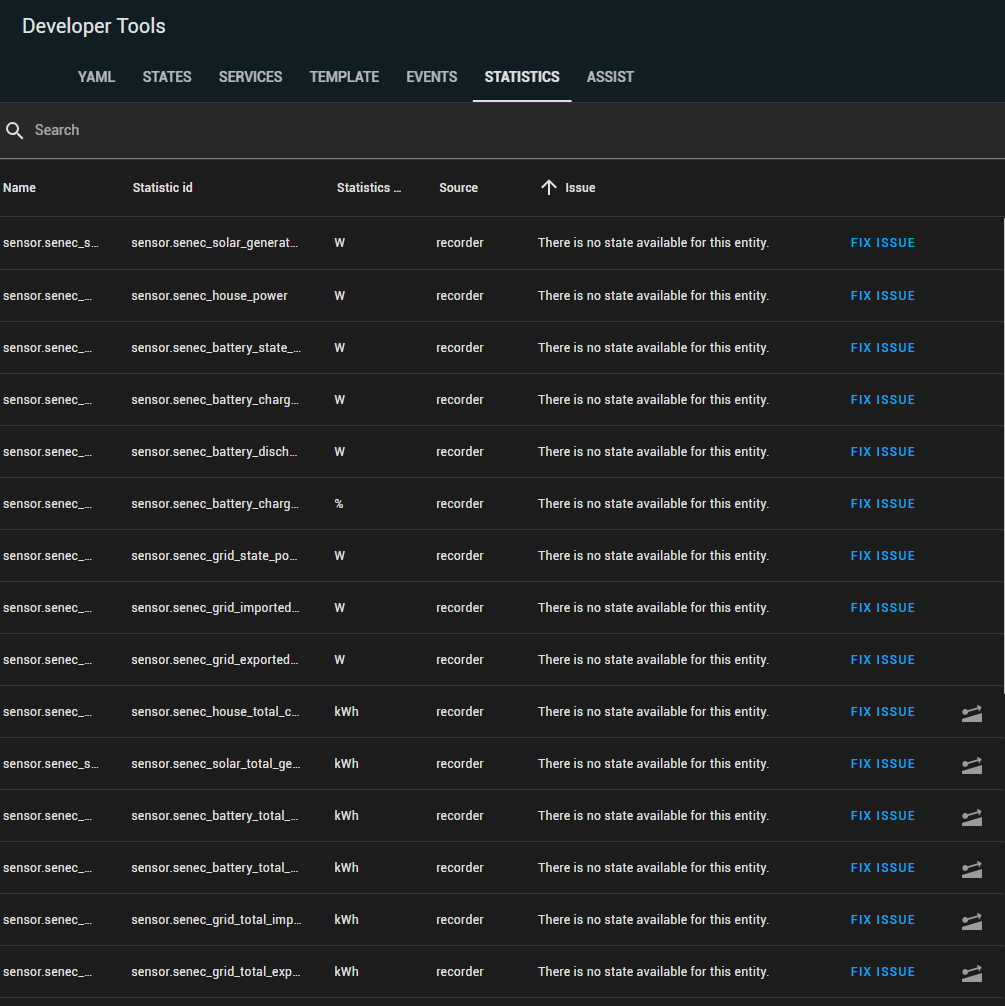Select the SERVICES tab

coord(250,77)
